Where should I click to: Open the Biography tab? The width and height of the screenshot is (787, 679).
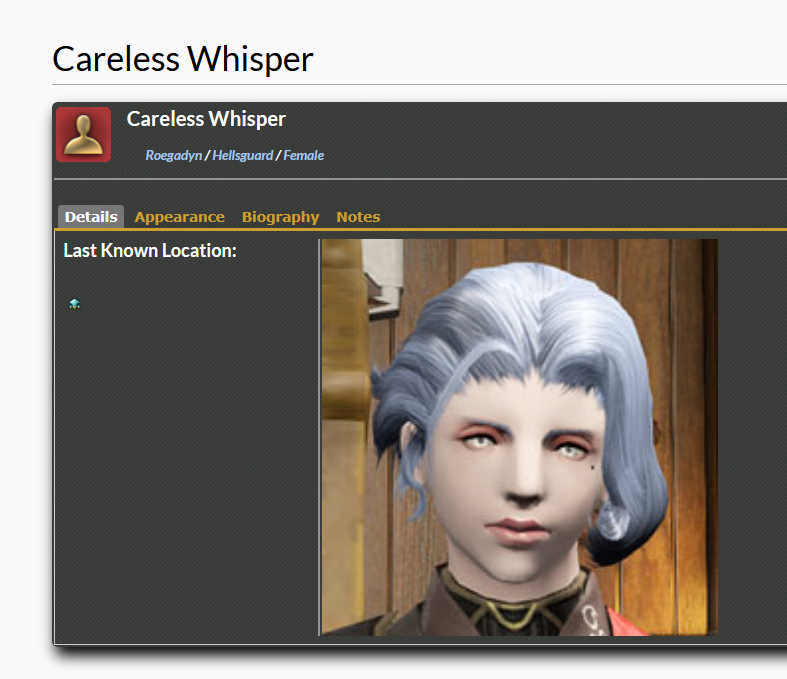pos(280,217)
